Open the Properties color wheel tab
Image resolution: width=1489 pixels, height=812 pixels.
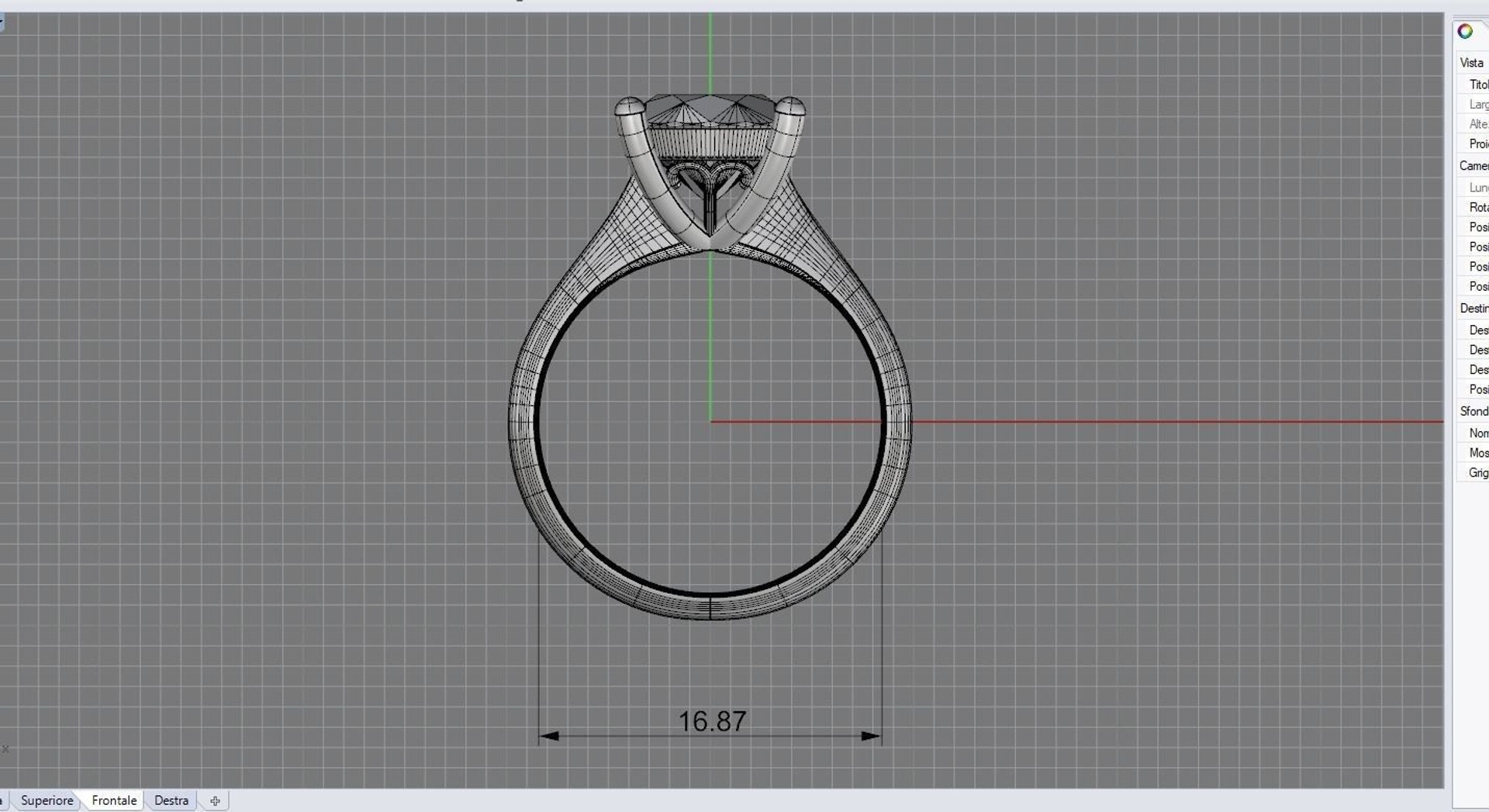[x=1465, y=32]
